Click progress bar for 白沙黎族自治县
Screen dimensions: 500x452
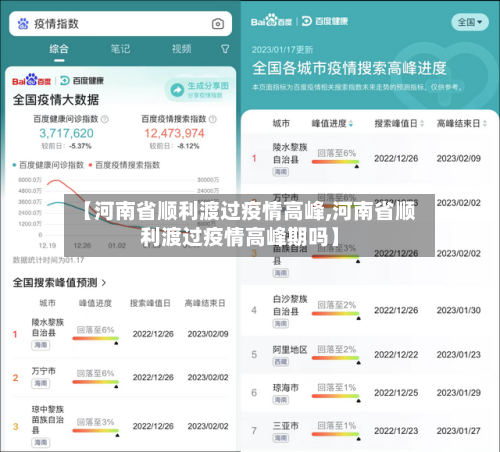(335, 314)
